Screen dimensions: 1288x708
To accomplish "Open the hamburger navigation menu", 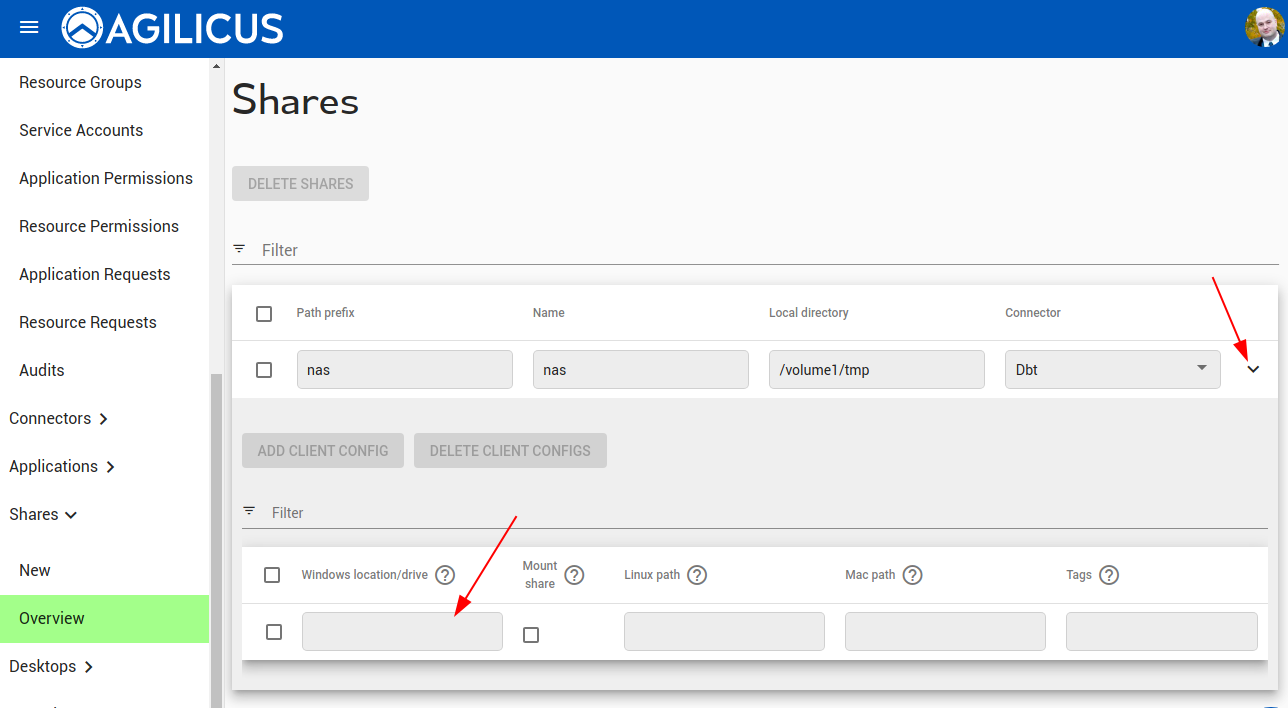I will coord(29,28).
